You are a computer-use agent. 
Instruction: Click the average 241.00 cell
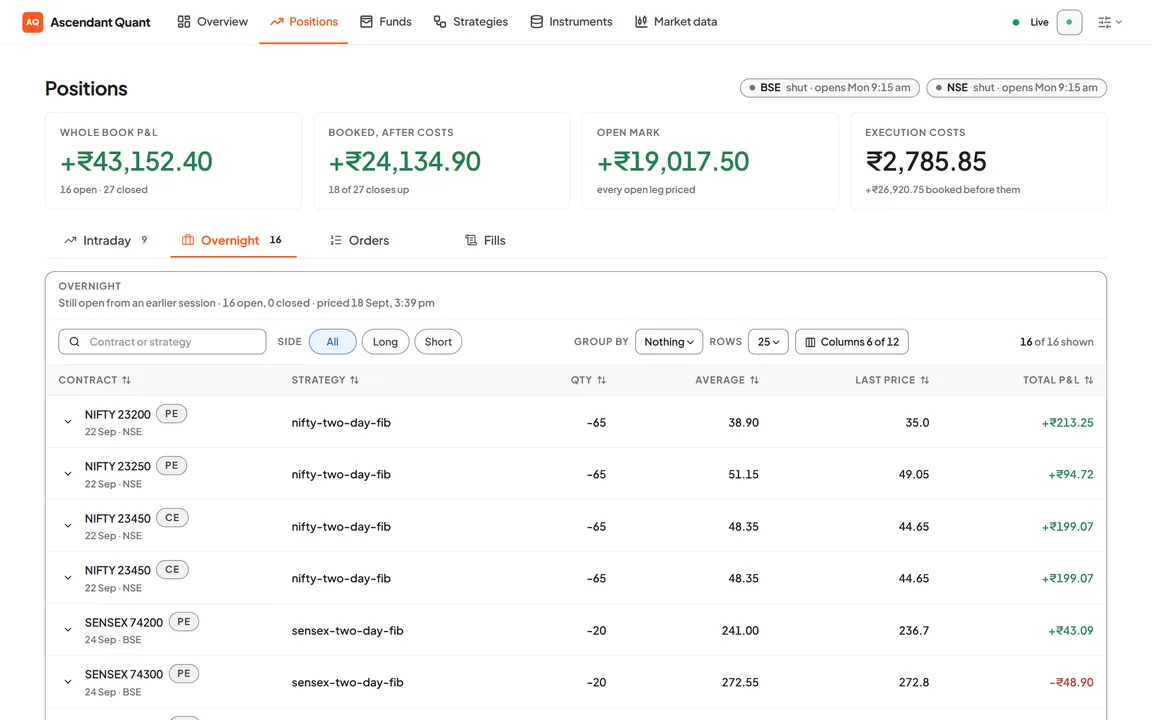point(740,630)
